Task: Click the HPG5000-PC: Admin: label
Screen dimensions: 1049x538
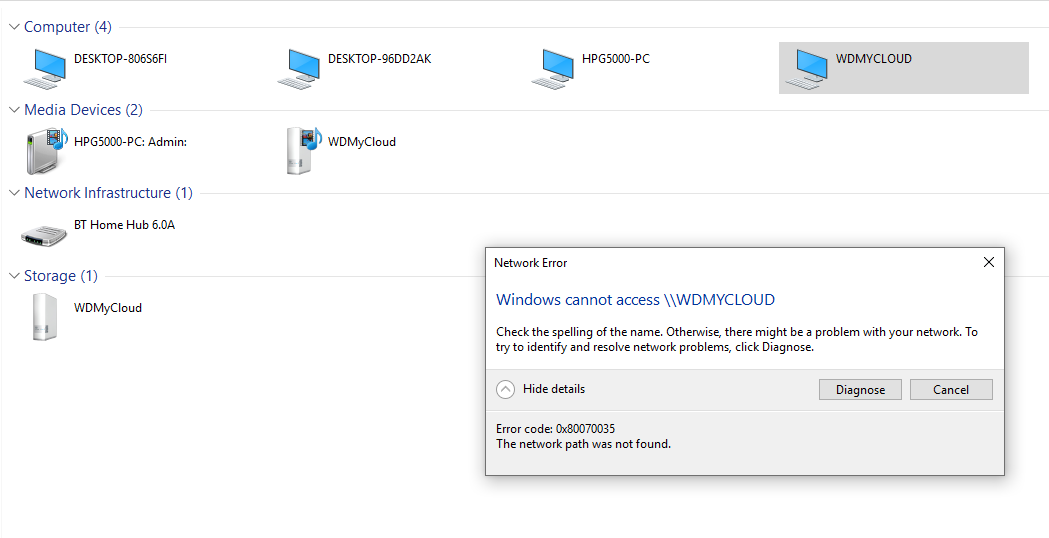Action: tap(130, 142)
